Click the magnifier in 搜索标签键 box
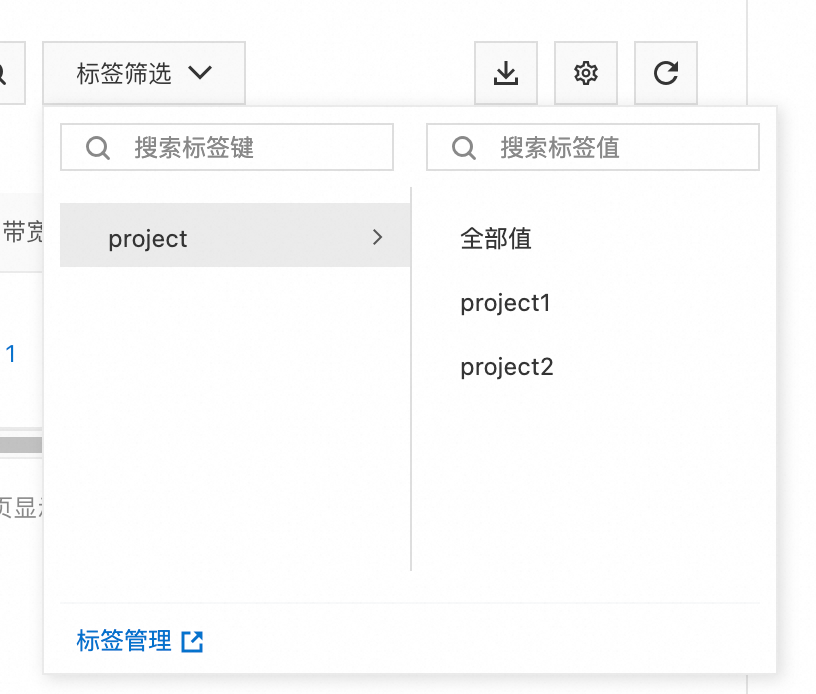Viewport: 816px width, 694px height. point(98,148)
